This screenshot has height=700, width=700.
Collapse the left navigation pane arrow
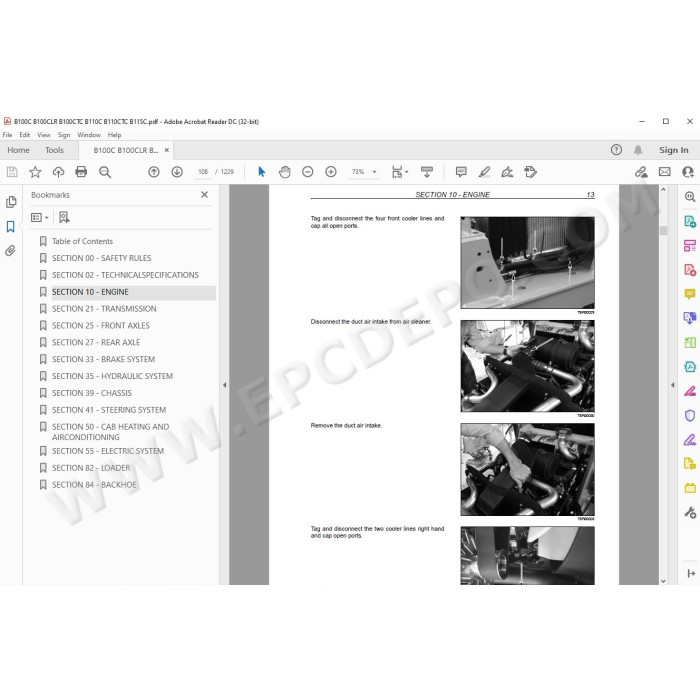point(225,385)
